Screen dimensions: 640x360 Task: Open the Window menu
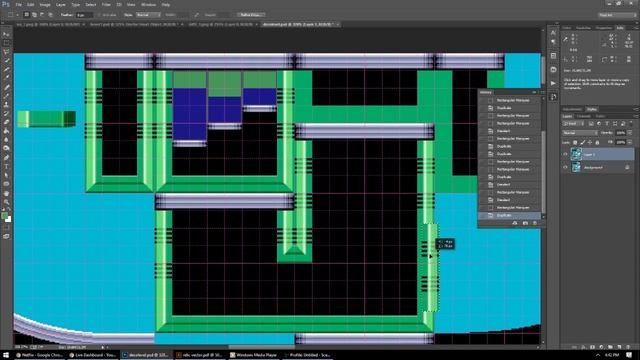coord(148,4)
